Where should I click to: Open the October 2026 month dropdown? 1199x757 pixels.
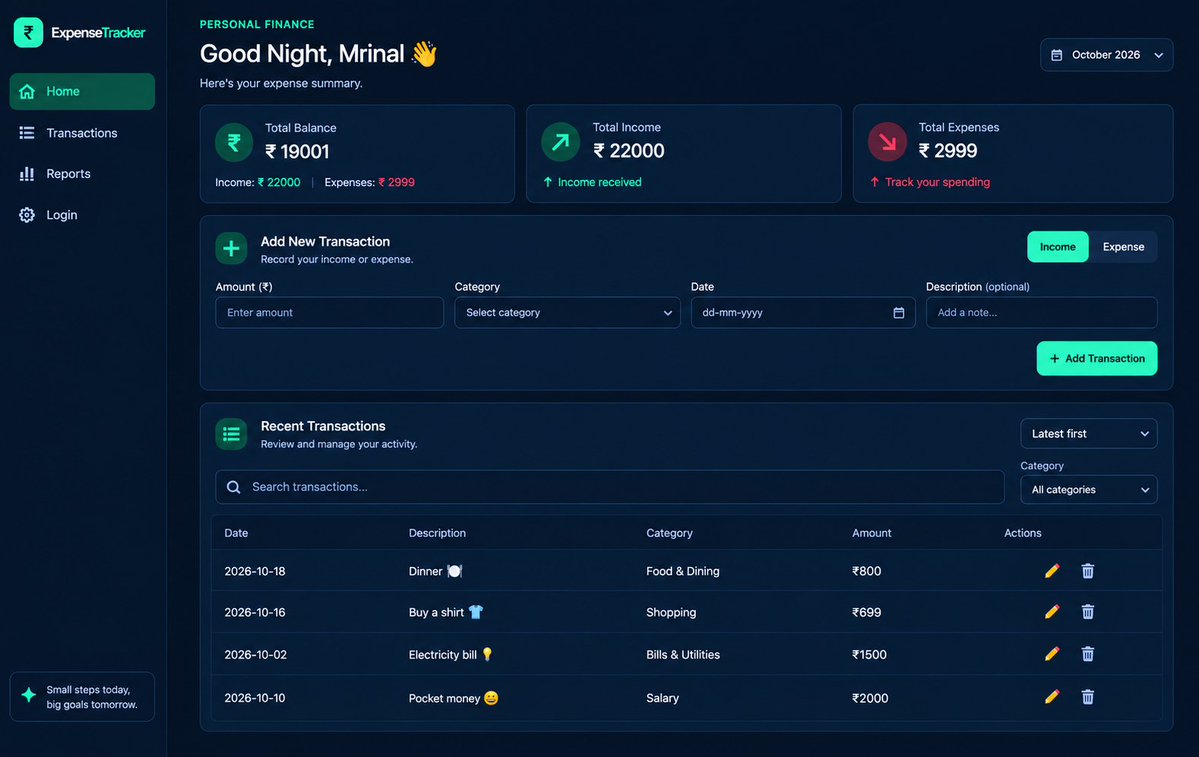click(x=1106, y=55)
